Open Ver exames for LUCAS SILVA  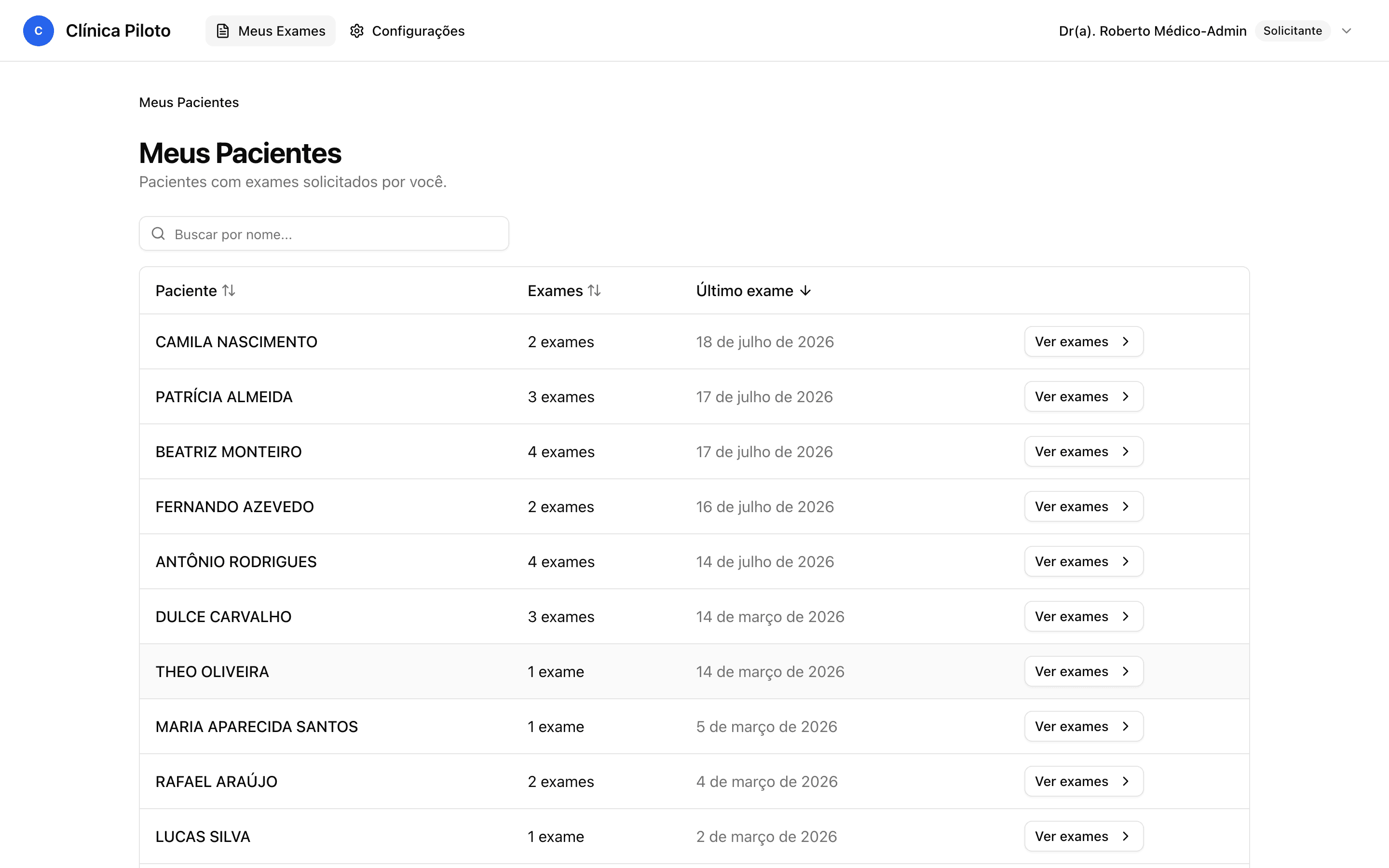click(x=1084, y=837)
